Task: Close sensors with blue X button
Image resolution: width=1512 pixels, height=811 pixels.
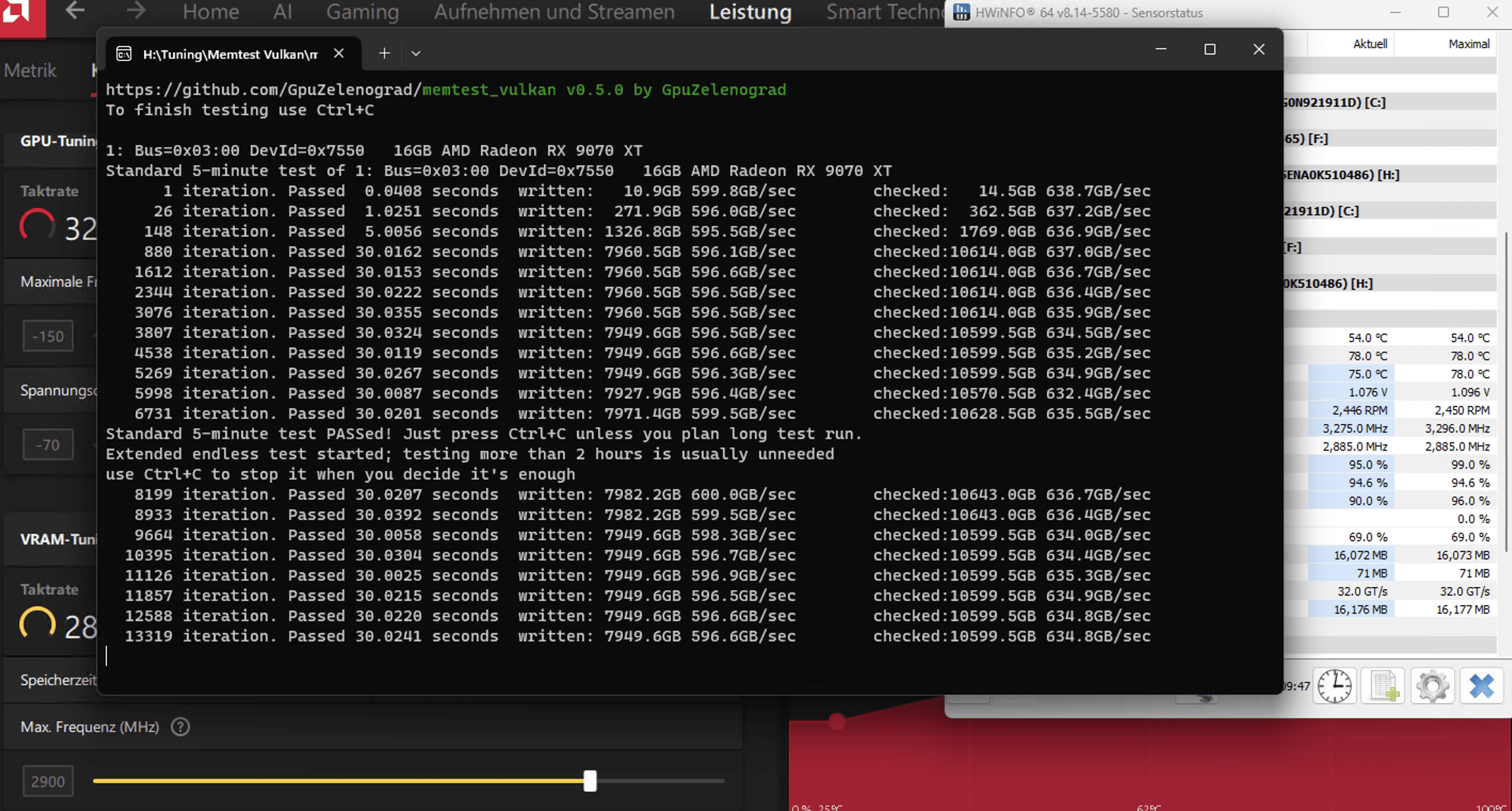Action: click(1482, 685)
